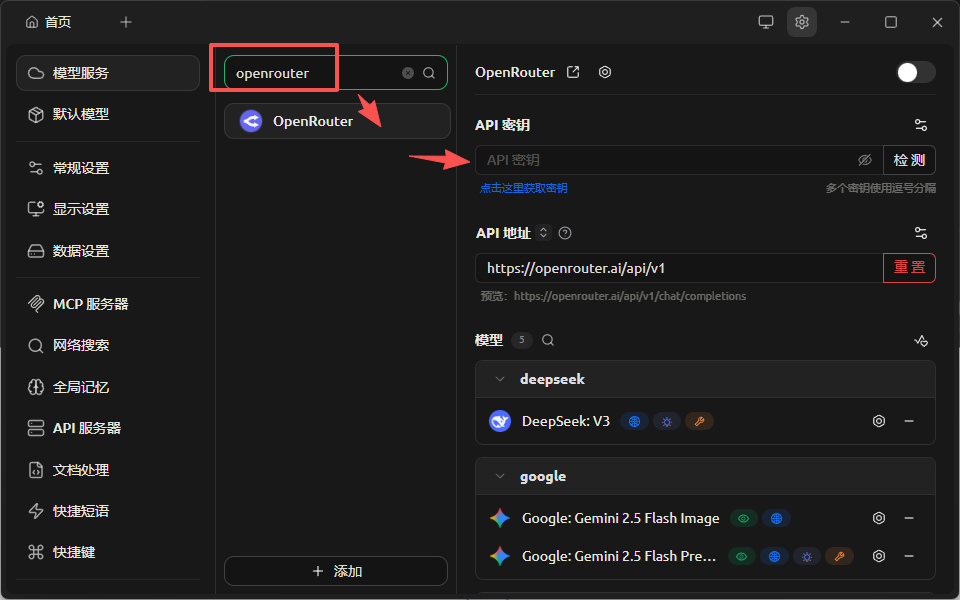Select 显示设置 from the settings menu

click(80, 209)
